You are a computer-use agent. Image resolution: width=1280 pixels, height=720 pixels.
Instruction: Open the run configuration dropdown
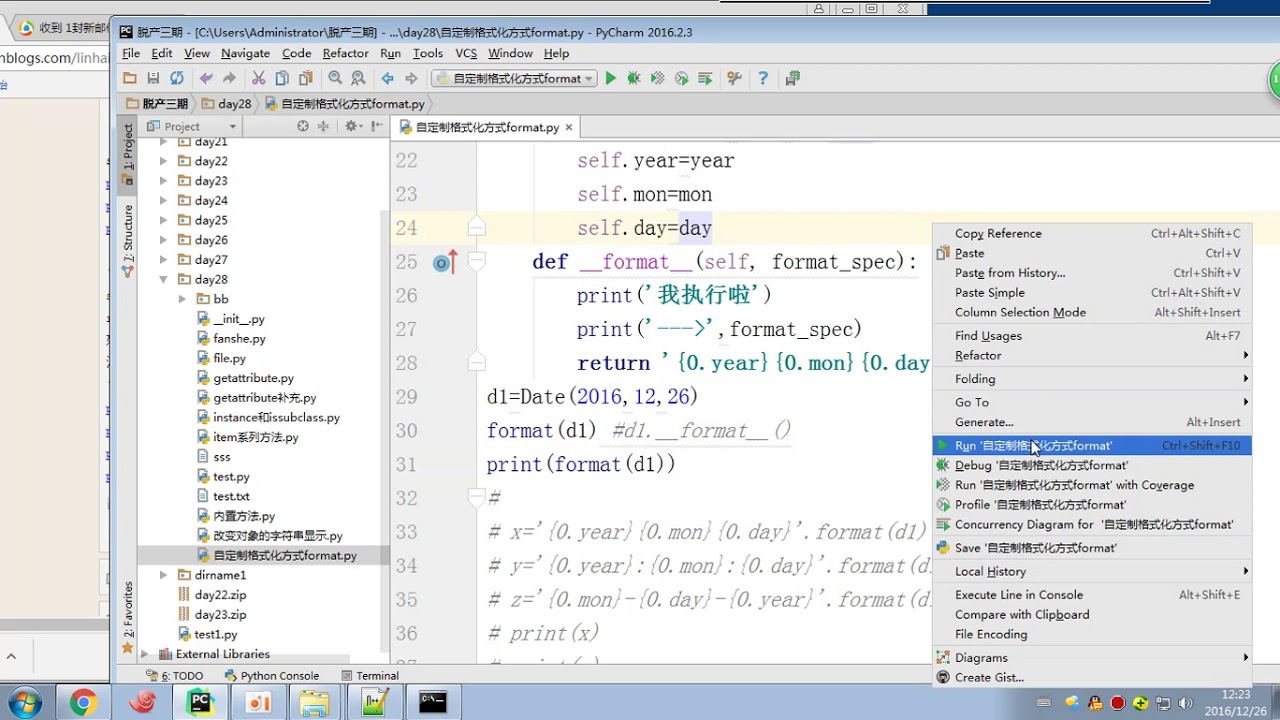pyautogui.click(x=514, y=78)
